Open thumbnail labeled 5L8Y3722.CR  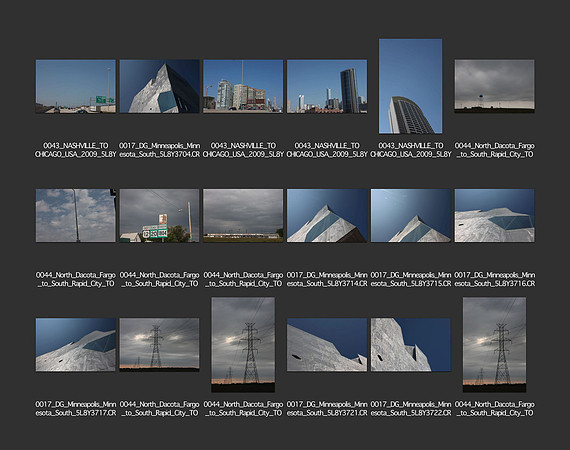tap(411, 345)
